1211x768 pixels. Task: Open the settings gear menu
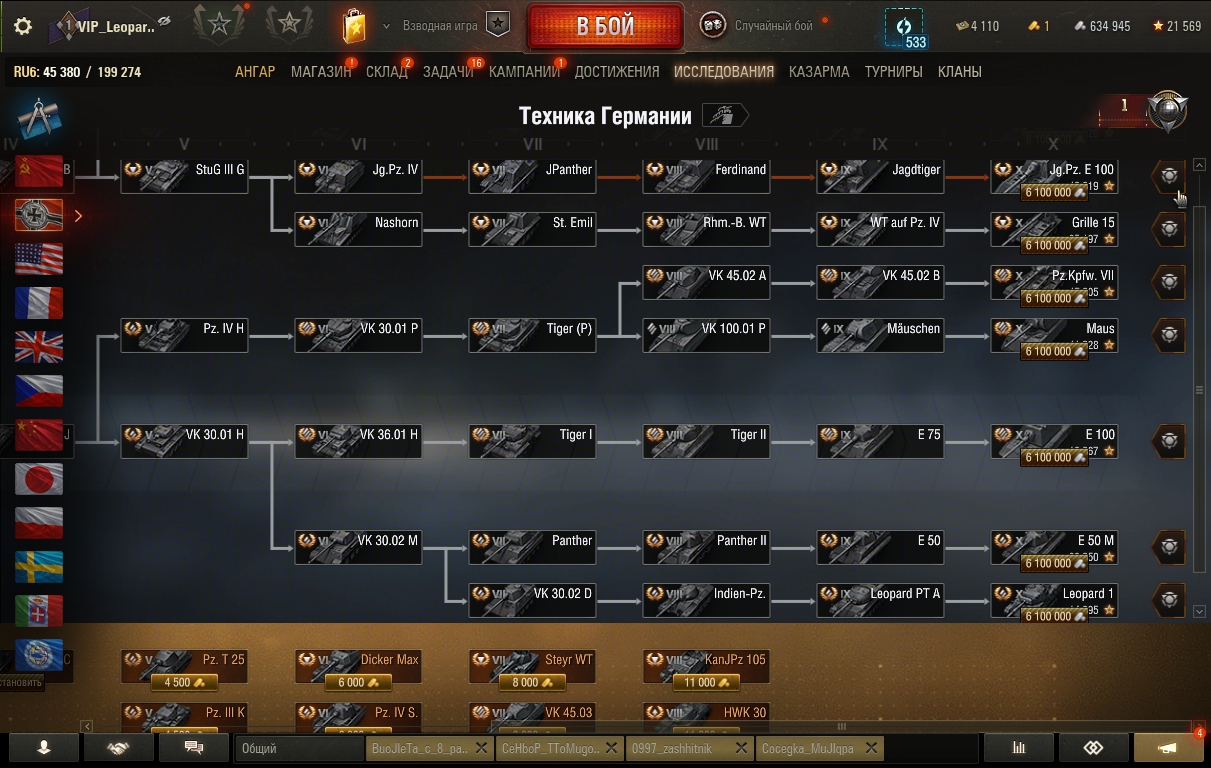23,26
